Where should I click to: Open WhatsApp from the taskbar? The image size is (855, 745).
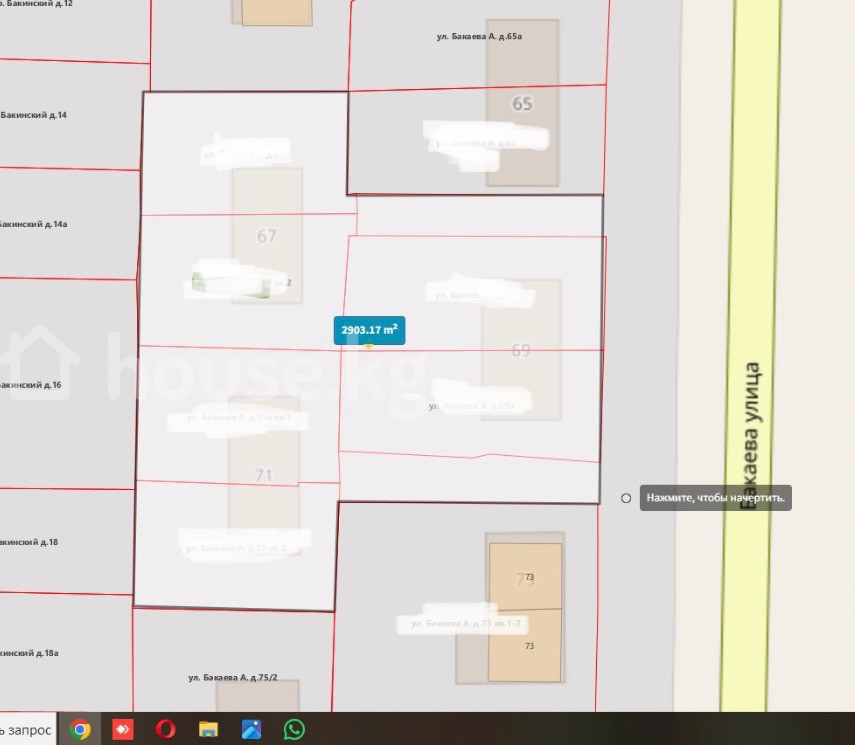pyautogui.click(x=294, y=729)
